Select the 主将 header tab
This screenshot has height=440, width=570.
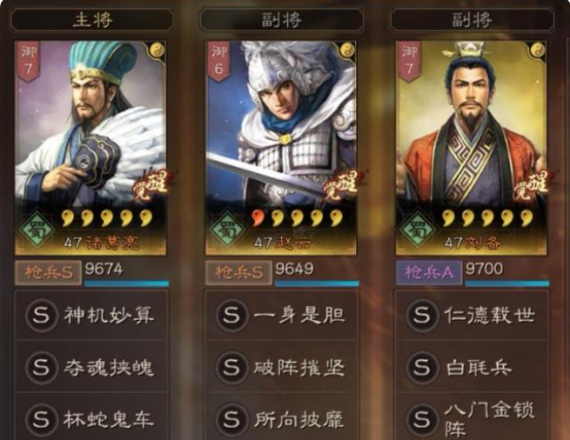click(x=92, y=20)
